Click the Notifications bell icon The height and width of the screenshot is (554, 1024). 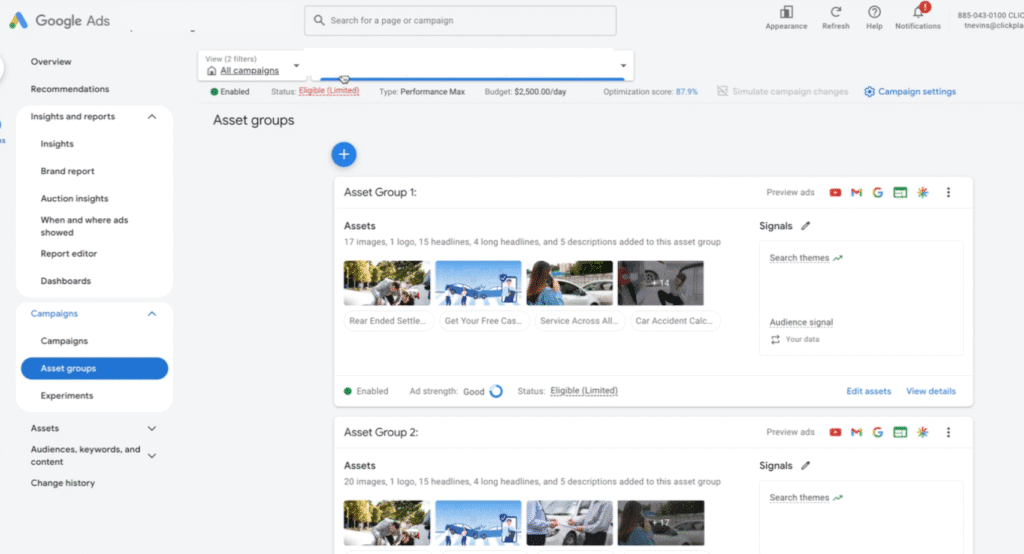click(x=918, y=12)
